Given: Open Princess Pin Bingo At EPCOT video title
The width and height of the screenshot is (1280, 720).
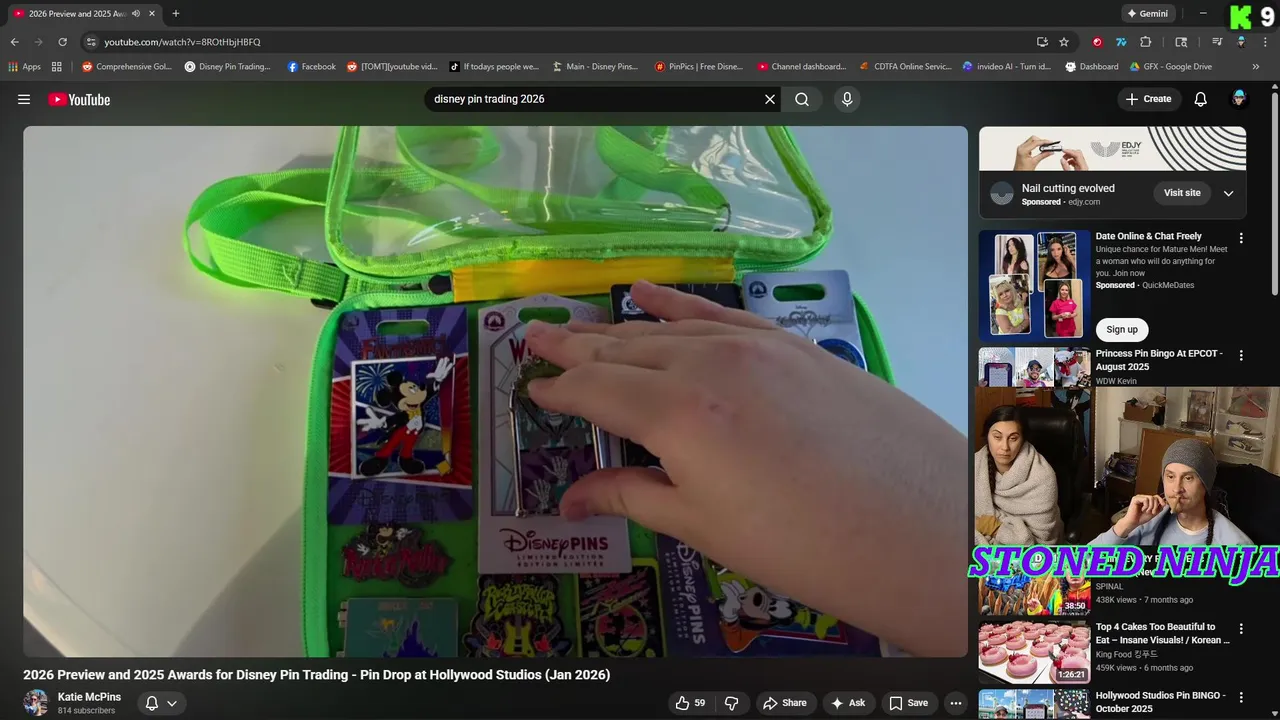Looking at the screenshot, I should pos(1159,360).
